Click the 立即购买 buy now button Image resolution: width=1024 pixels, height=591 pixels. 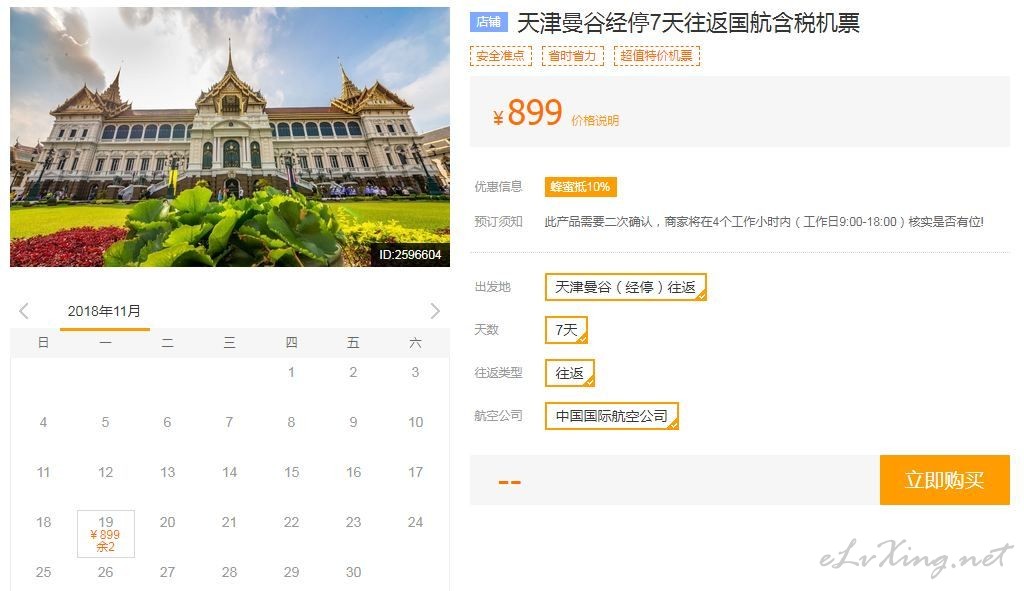(x=944, y=480)
